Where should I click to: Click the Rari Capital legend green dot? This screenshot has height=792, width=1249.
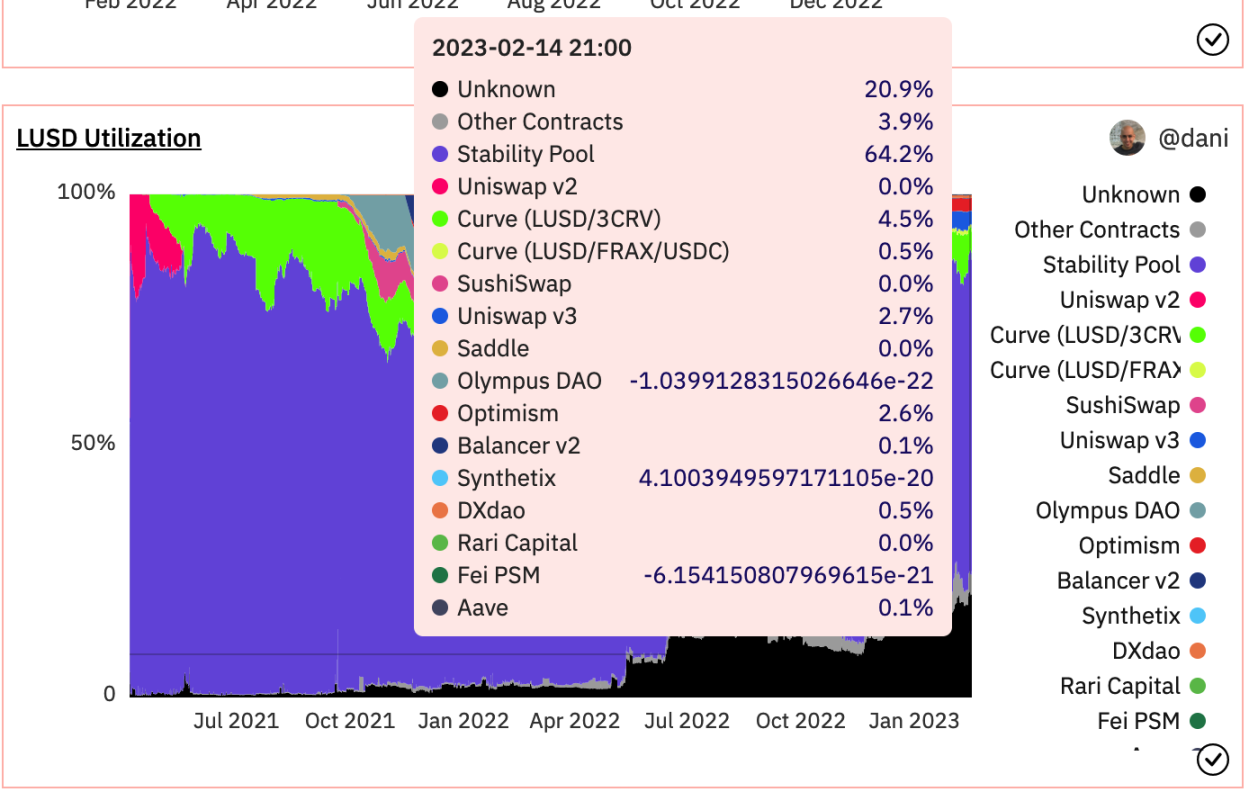point(1197,686)
